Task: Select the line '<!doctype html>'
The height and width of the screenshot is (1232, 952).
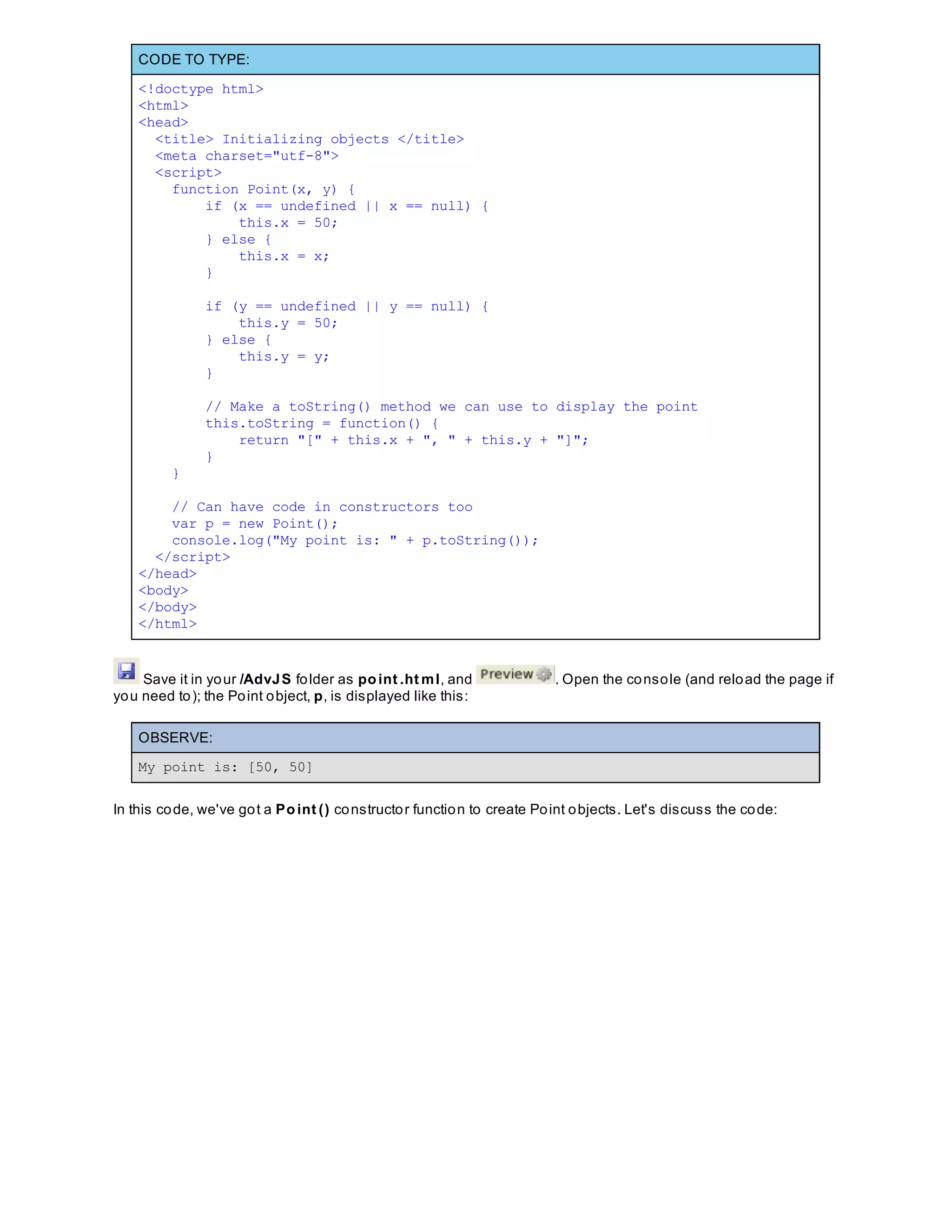Action: pyautogui.click(x=201, y=89)
